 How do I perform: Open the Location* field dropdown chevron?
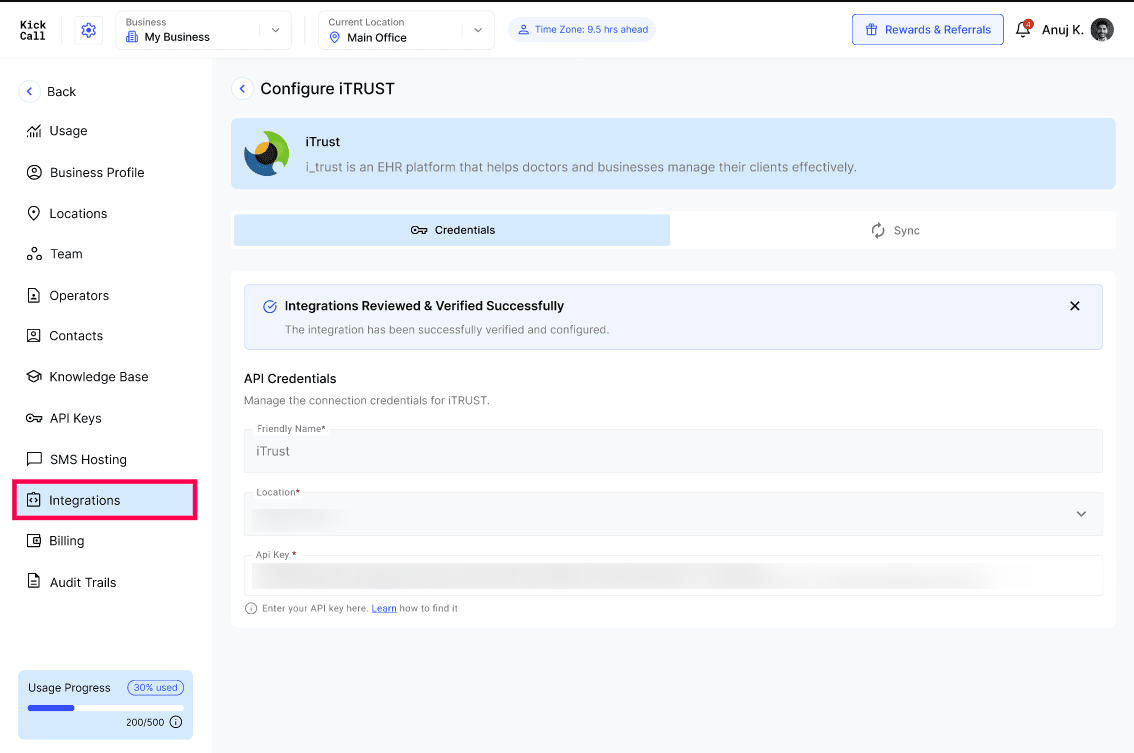point(1081,514)
